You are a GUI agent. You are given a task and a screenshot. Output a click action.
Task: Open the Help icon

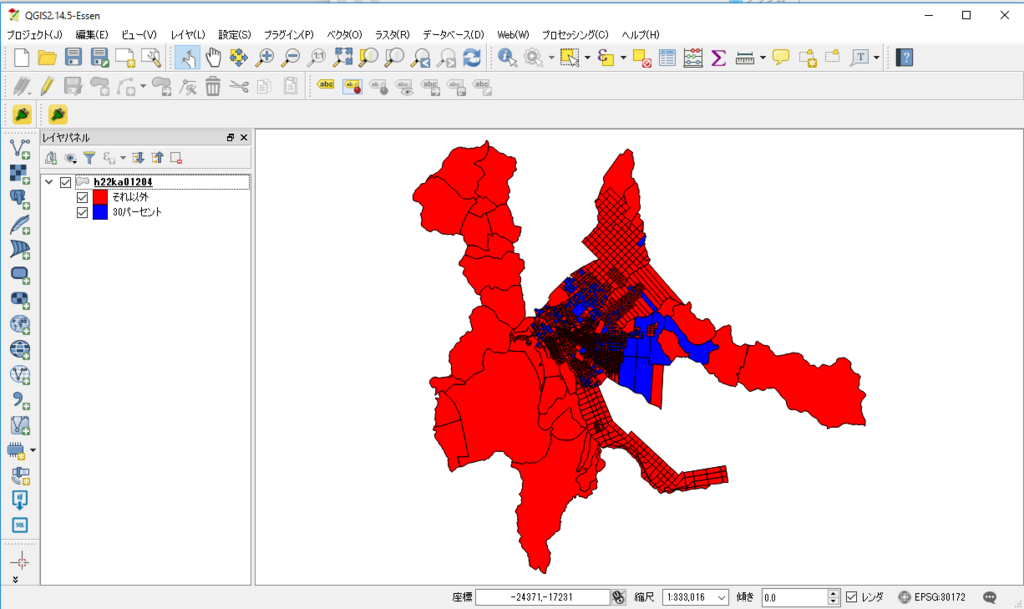[x=904, y=57]
